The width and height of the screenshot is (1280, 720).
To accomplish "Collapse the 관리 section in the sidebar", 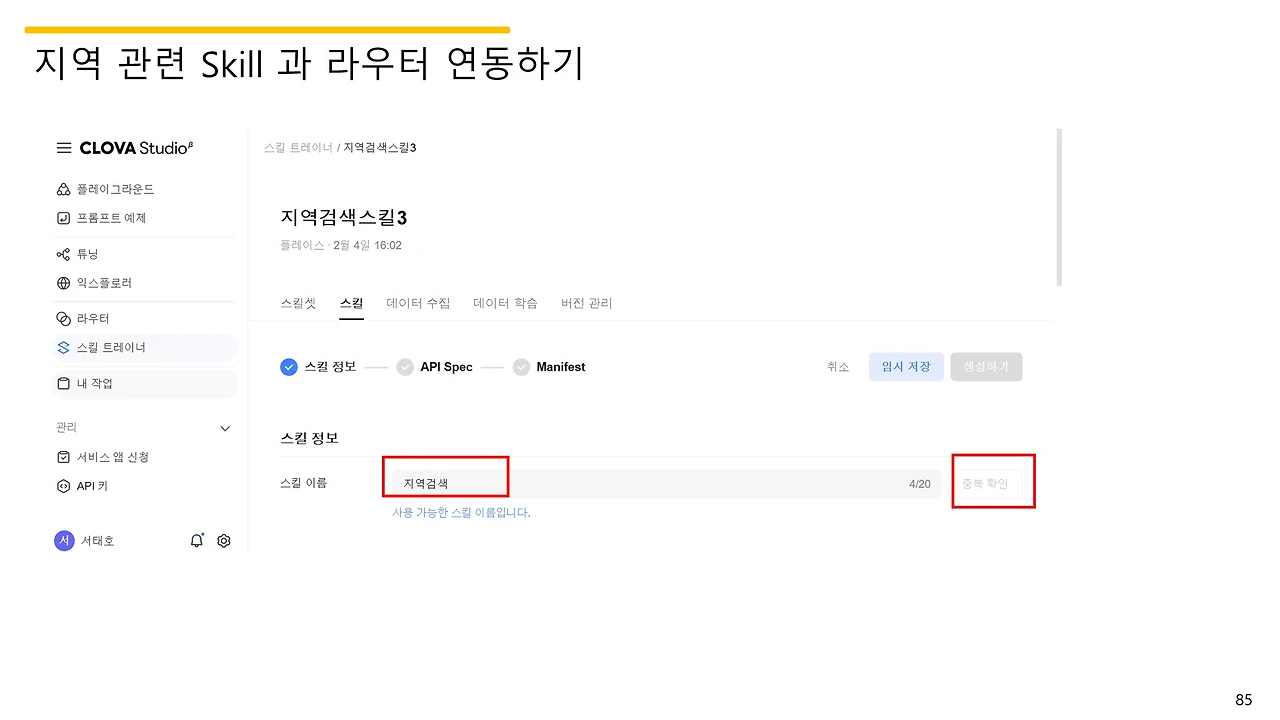I will (x=225, y=428).
